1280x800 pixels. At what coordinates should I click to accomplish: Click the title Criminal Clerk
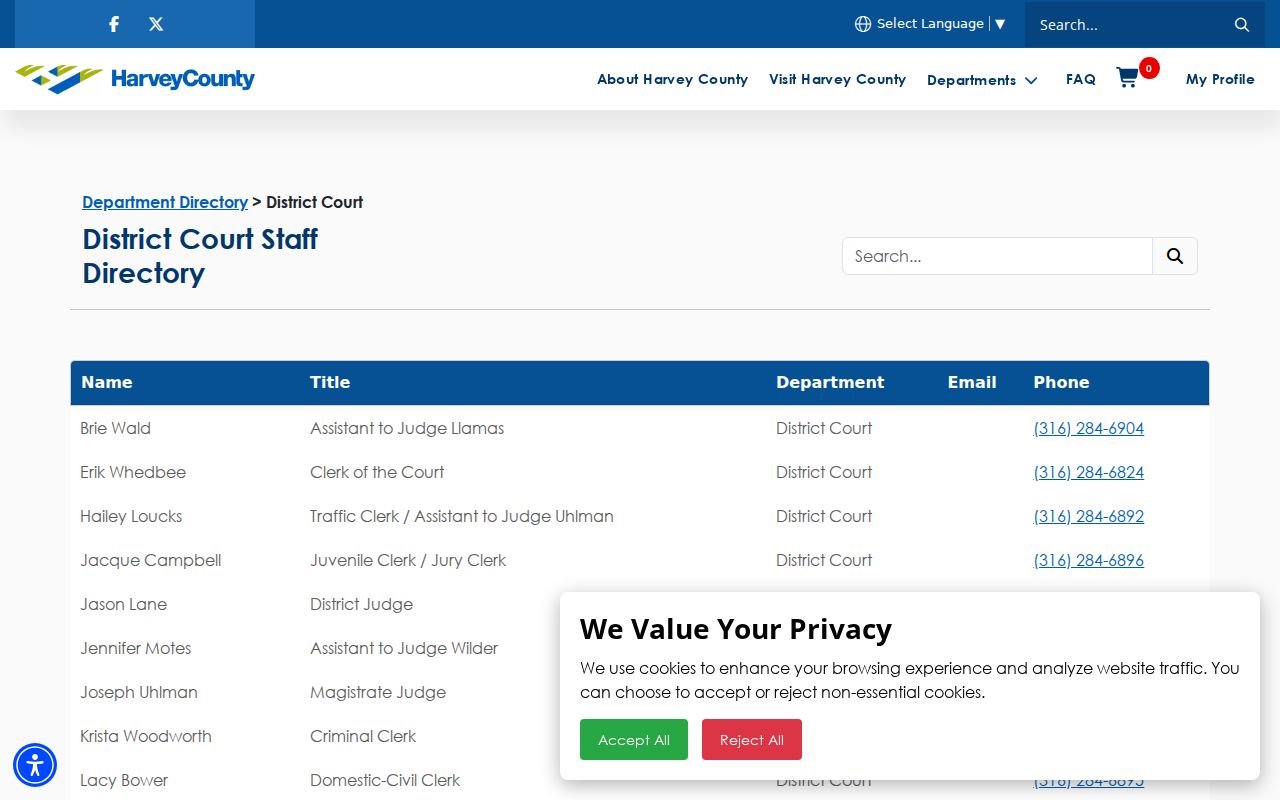(x=363, y=736)
